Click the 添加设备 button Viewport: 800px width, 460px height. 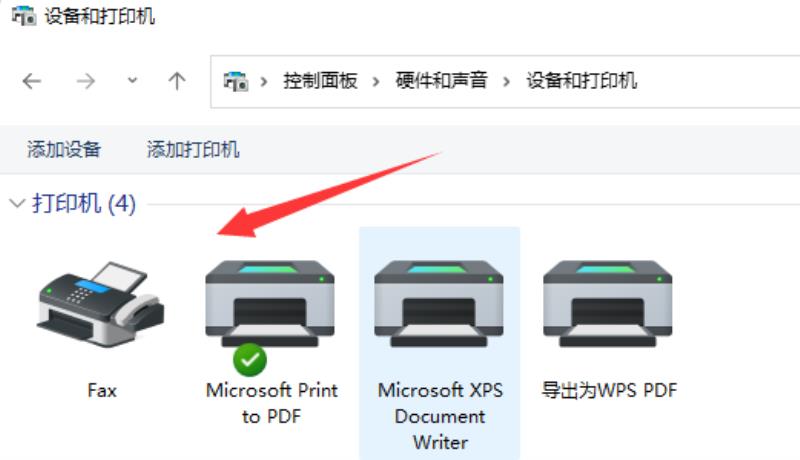click(x=64, y=149)
